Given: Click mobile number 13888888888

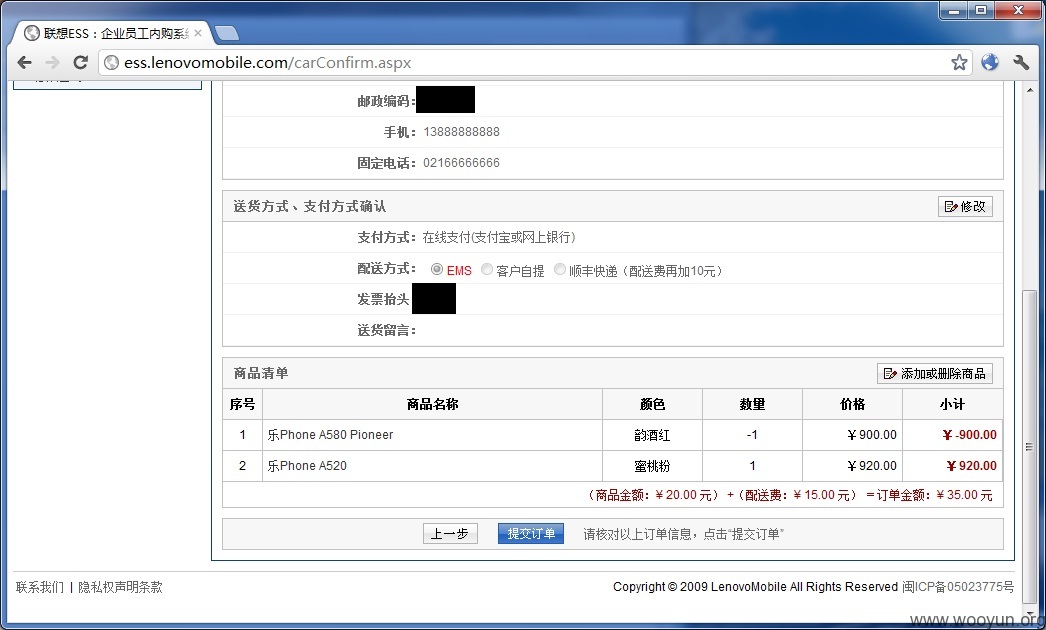Looking at the screenshot, I should click(462, 132).
